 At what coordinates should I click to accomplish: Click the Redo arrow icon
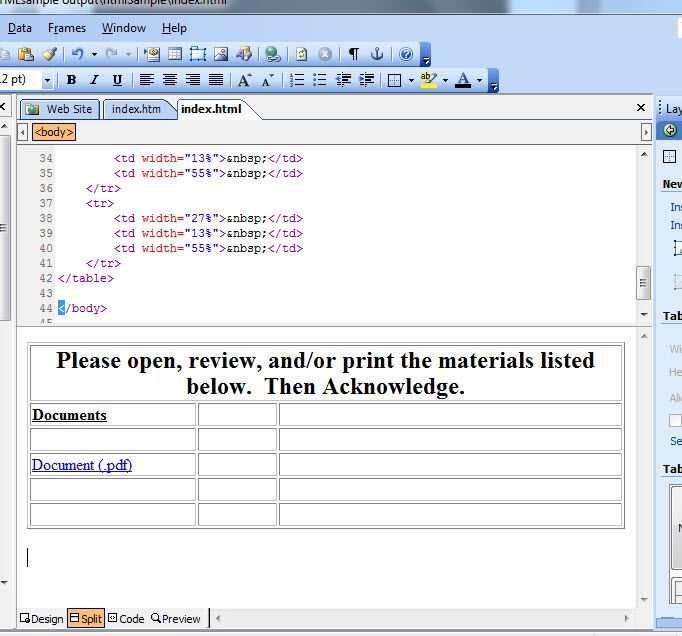pyautogui.click(x=112, y=54)
